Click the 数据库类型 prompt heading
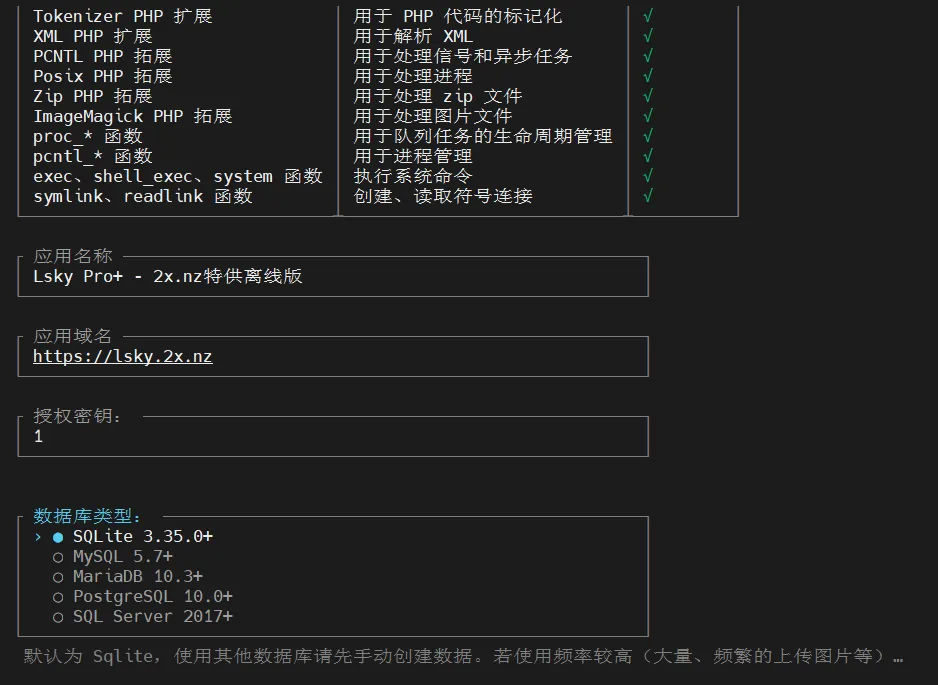Screen dimensions: 938x685 point(87,516)
